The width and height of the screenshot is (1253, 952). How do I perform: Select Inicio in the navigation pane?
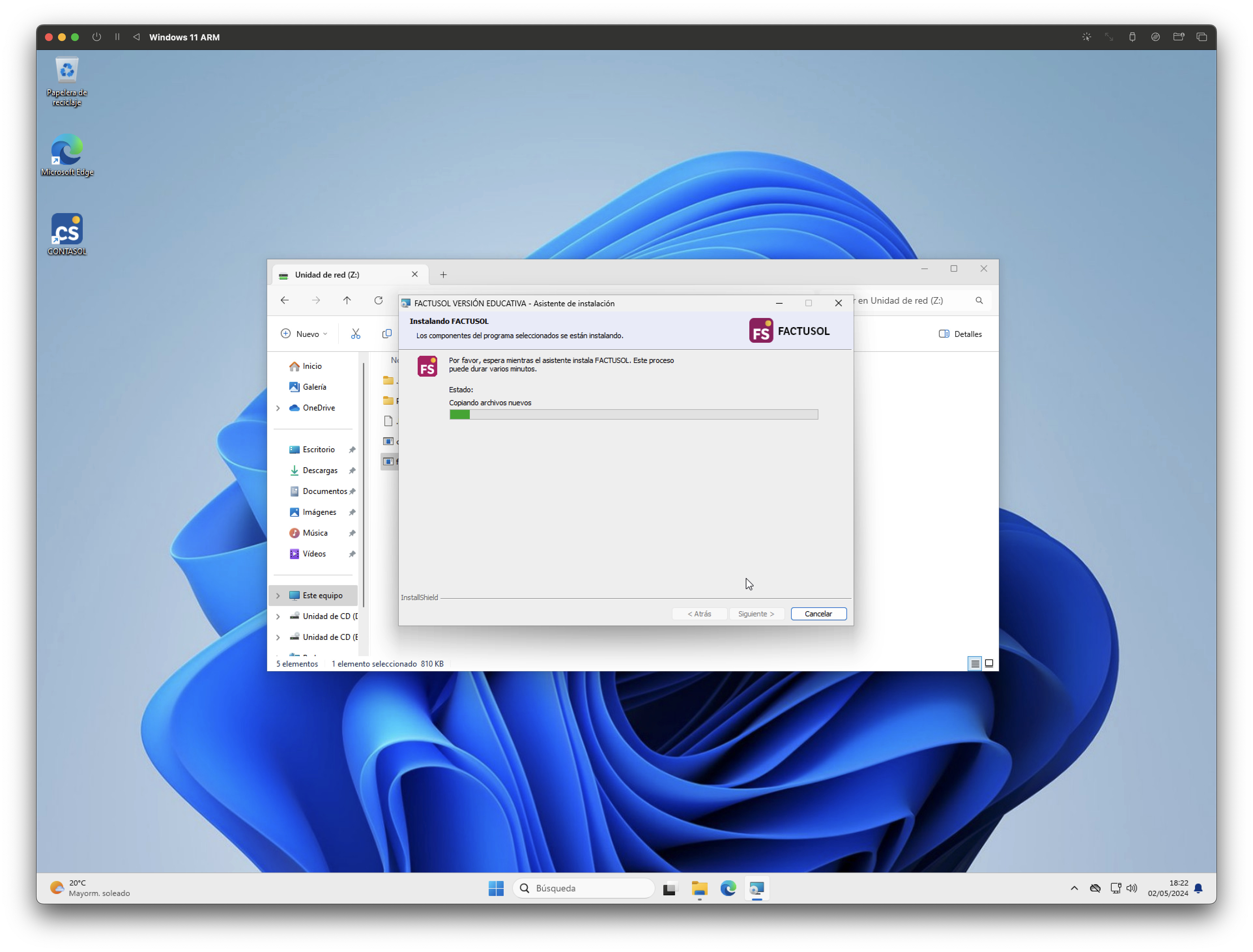313,366
